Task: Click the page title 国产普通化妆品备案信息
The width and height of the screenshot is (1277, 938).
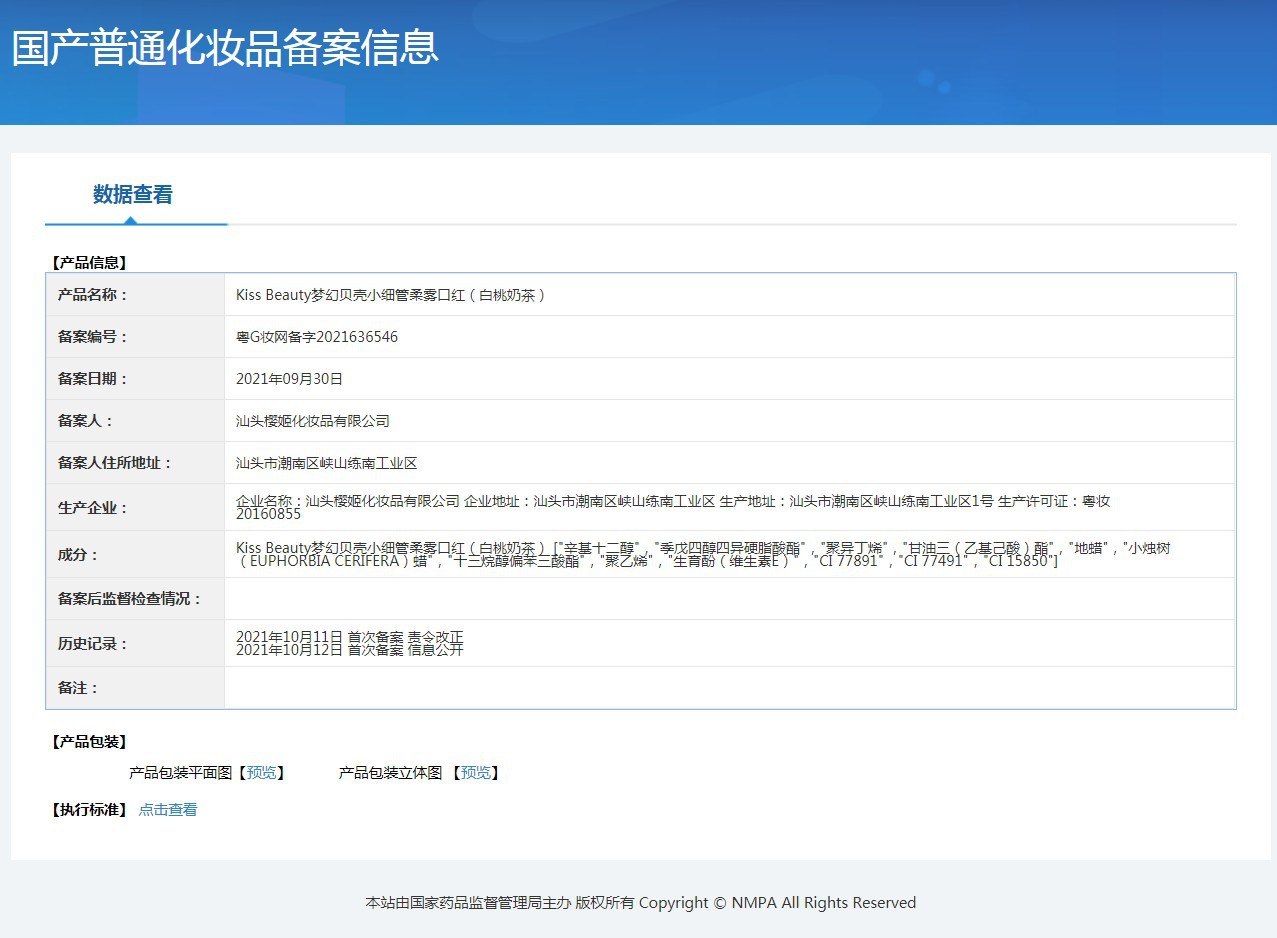Action: tap(225, 48)
